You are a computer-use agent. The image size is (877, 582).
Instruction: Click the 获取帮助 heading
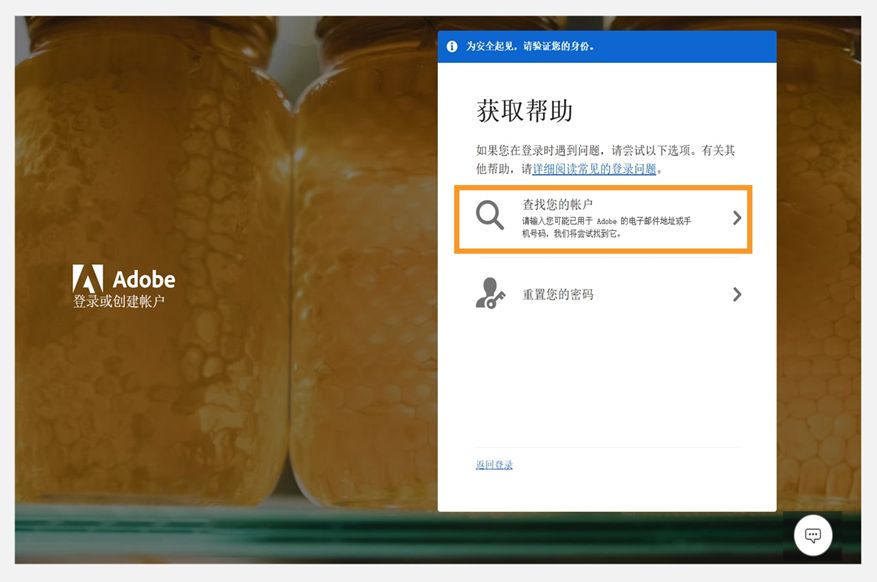coord(523,110)
